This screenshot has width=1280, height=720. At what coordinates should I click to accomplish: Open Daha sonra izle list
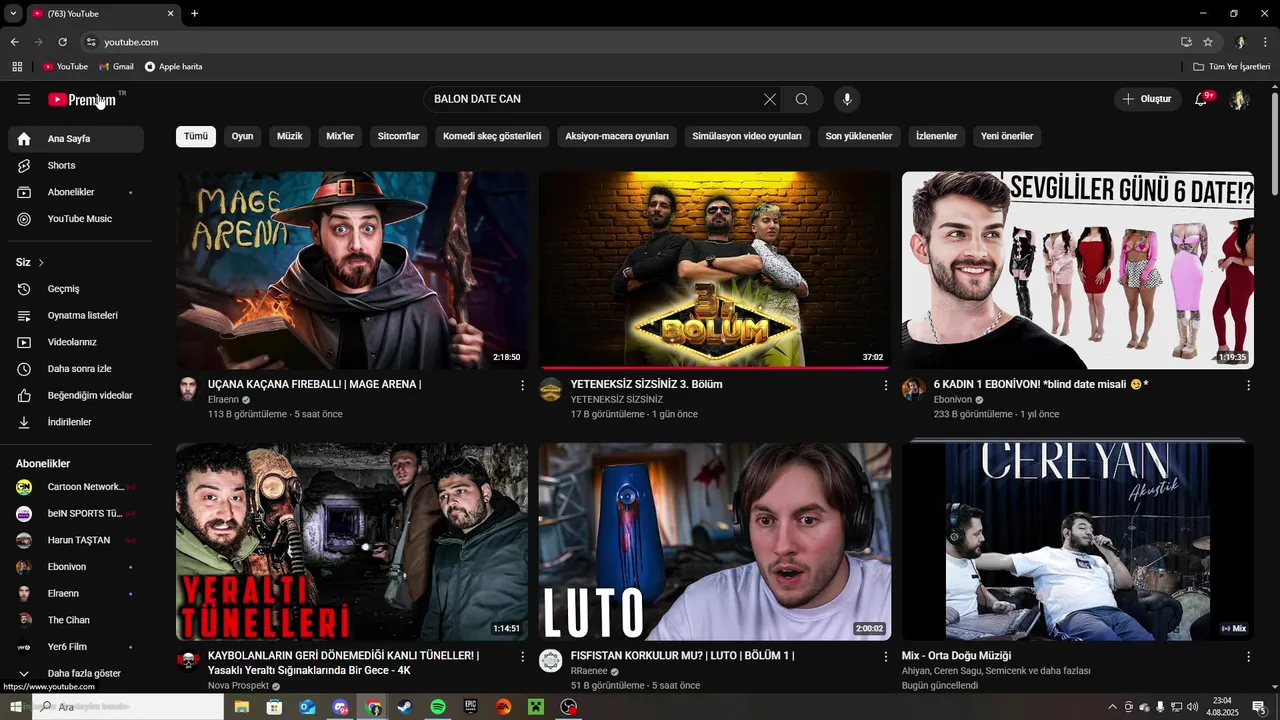pos(76,369)
